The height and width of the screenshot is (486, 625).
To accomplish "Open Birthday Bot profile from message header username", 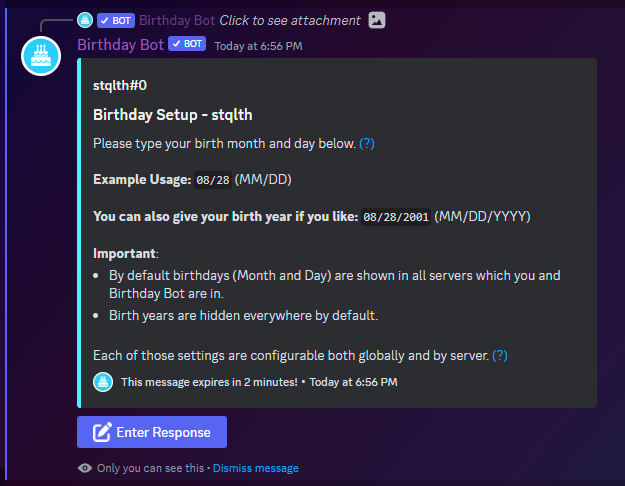I will (120, 44).
